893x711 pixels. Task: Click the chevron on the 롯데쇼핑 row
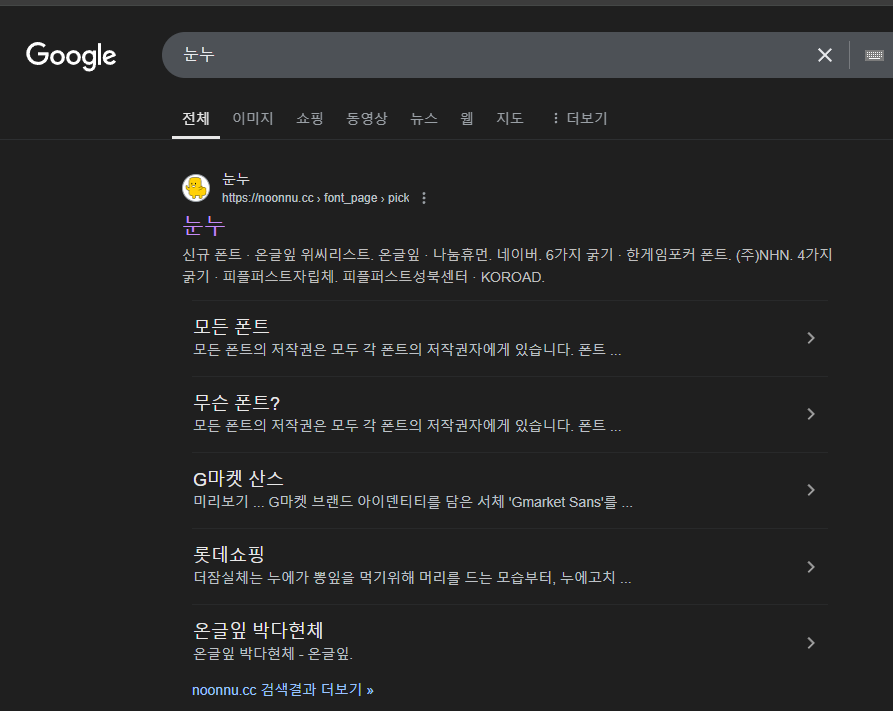click(x=811, y=567)
